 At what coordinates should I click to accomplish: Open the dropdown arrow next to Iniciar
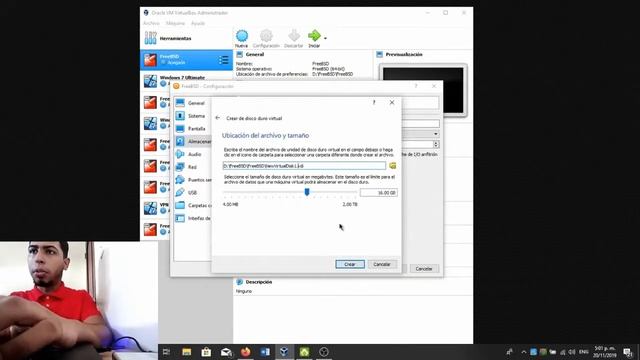point(325,38)
